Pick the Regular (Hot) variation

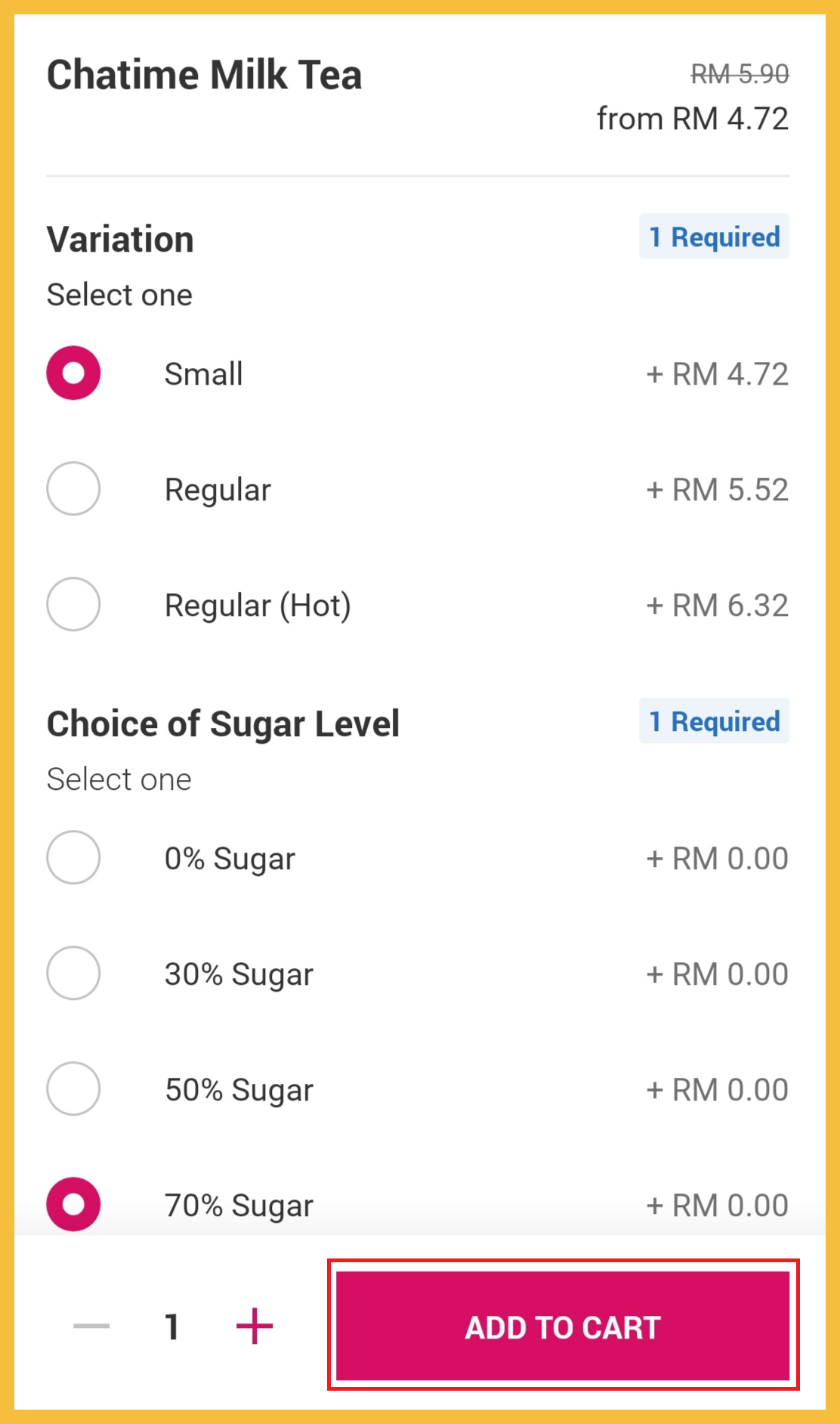point(73,605)
